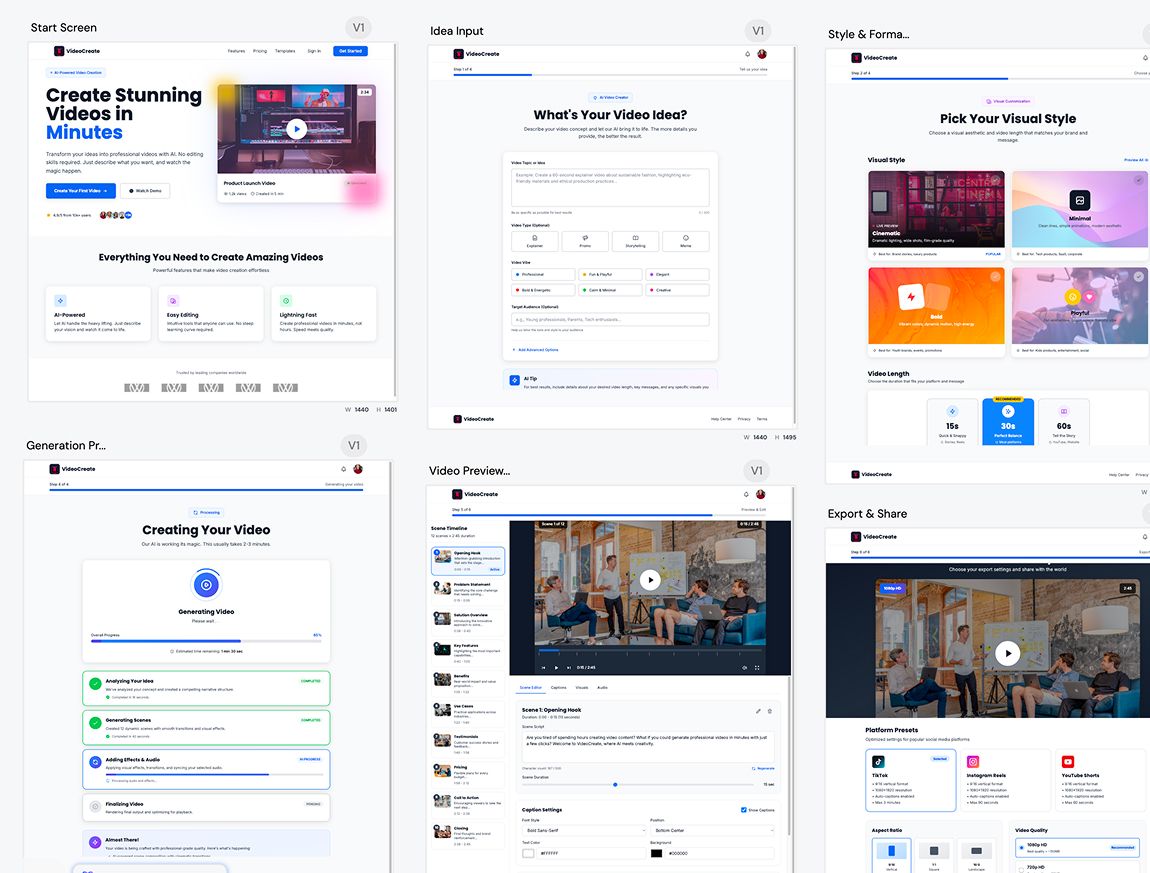Click the fullscreen icon in the Video Preview player
Image resolution: width=1150 pixels, height=873 pixels.
coord(757,667)
